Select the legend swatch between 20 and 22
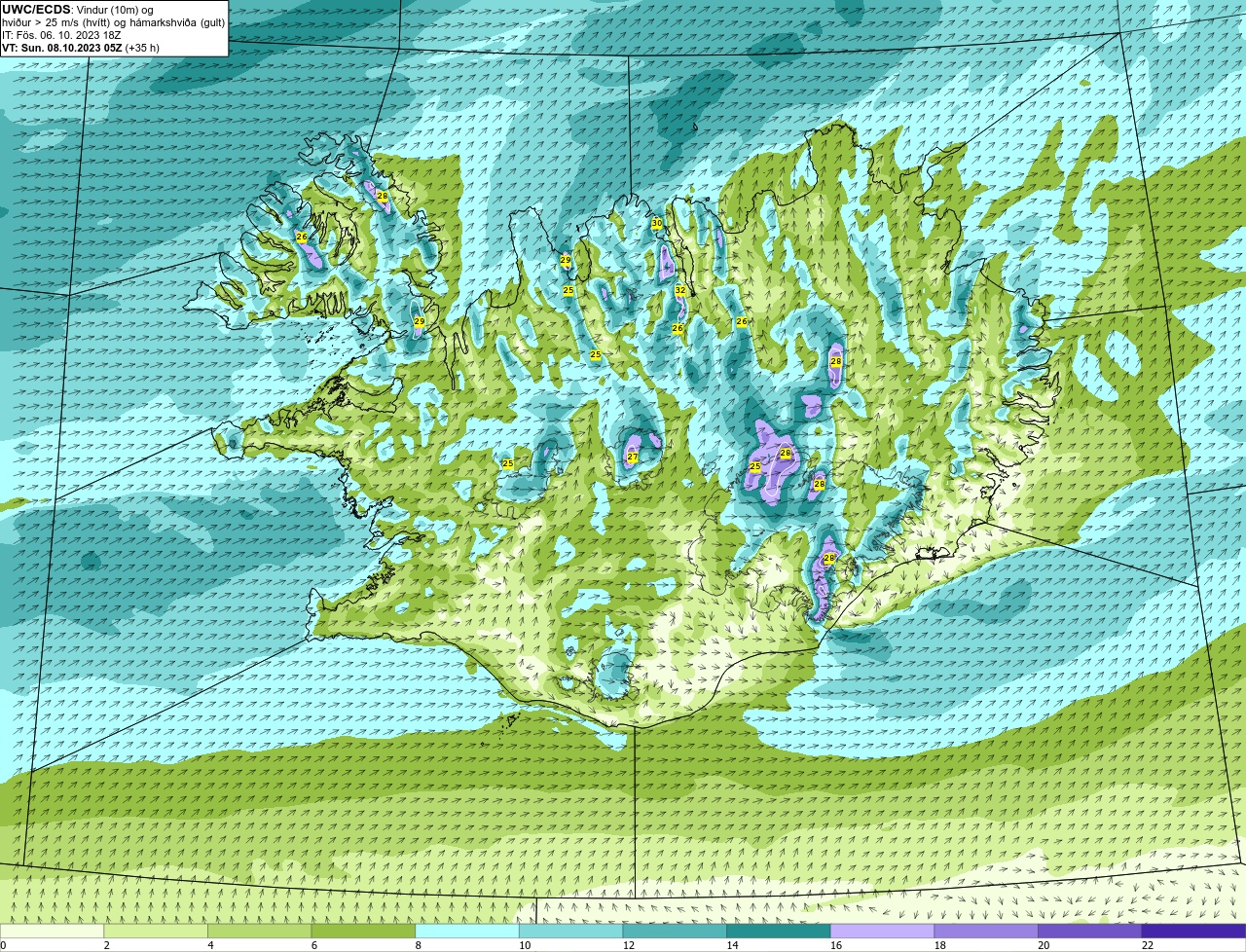 coord(1090,932)
